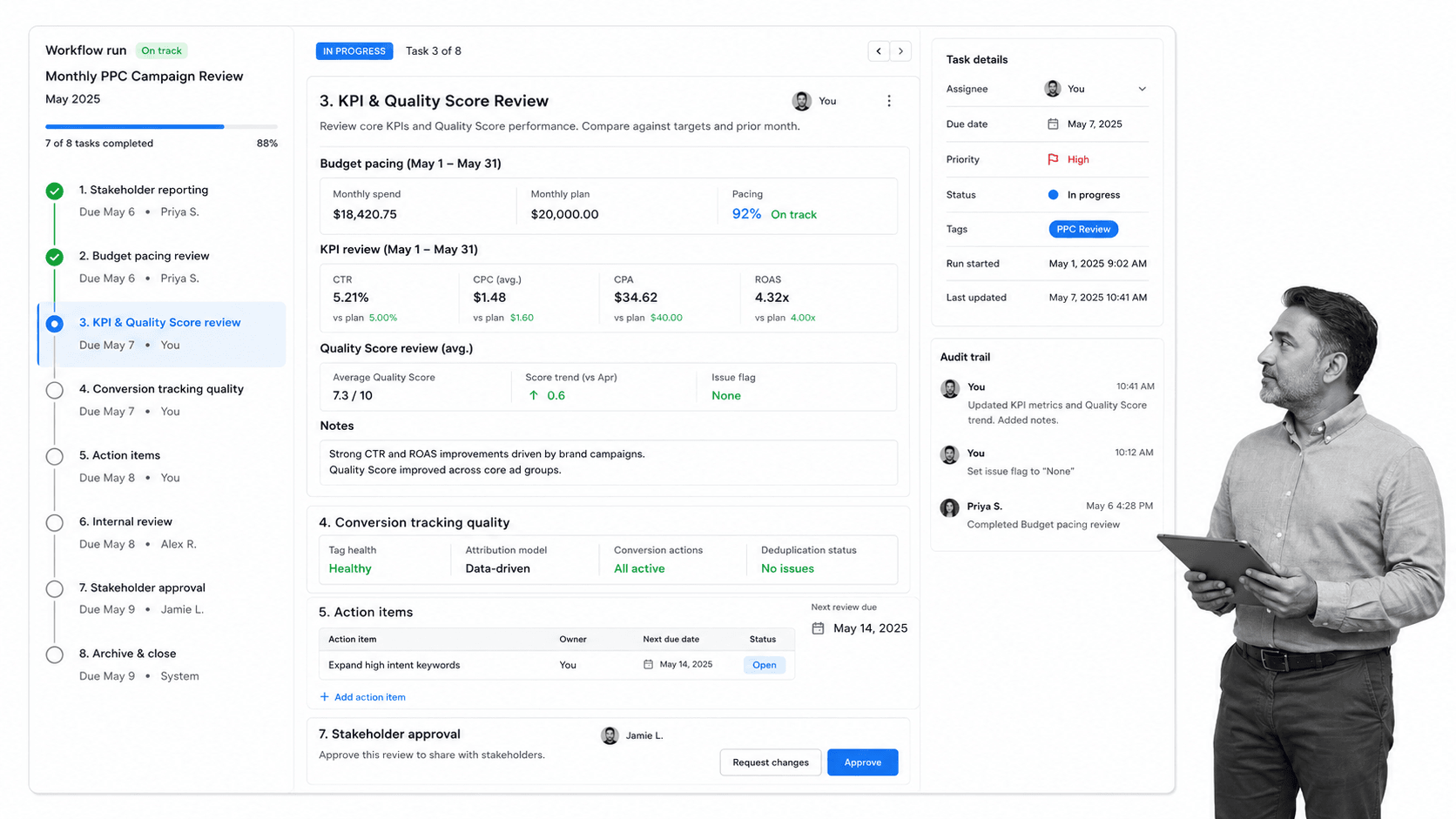Viewport: 1456px width, 819px height.
Task: Click the On track workflow badge
Action: (162, 50)
